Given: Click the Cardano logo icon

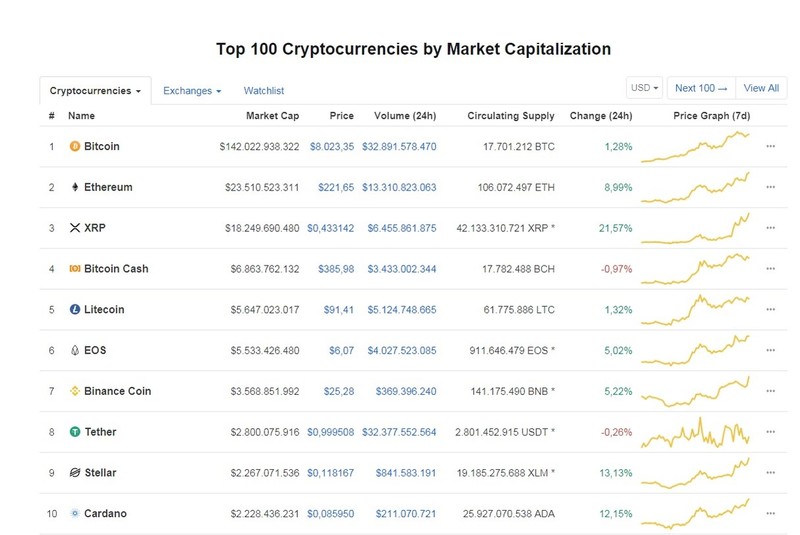Looking at the screenshot, I should point(75,514).
